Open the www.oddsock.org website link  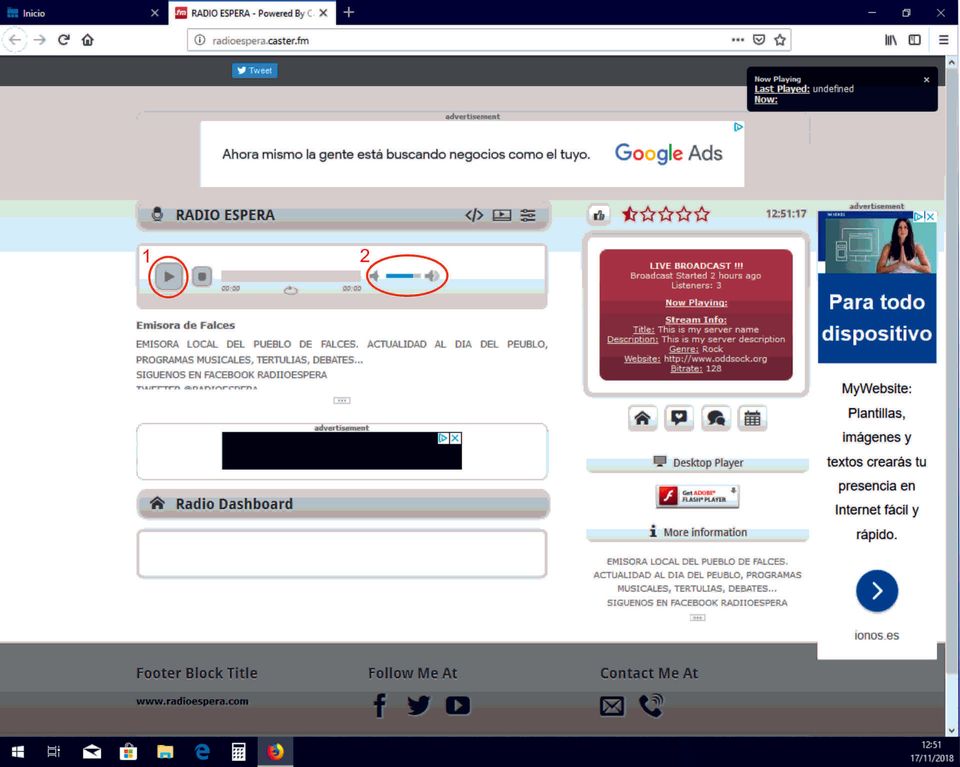point(715,359)
